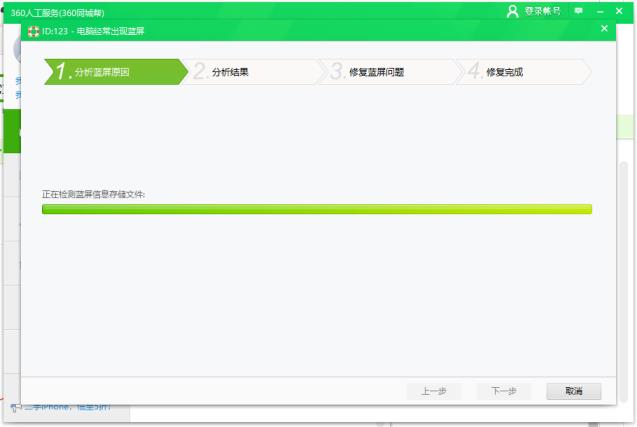Open the feedback speech bubble icon
This screenshot has height=427, width=637.
578,11
